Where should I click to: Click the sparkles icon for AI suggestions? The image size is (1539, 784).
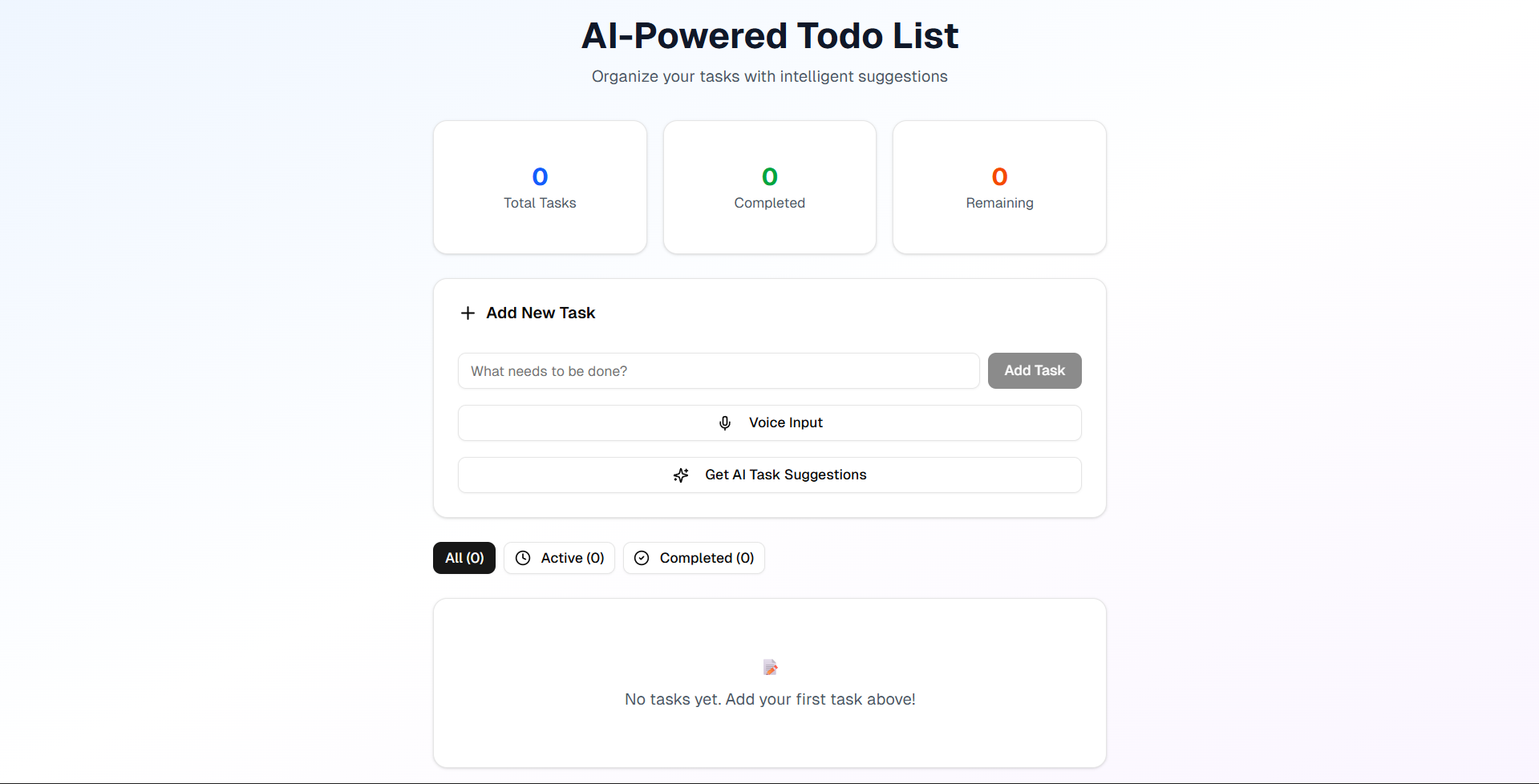[x=680, y=475]
